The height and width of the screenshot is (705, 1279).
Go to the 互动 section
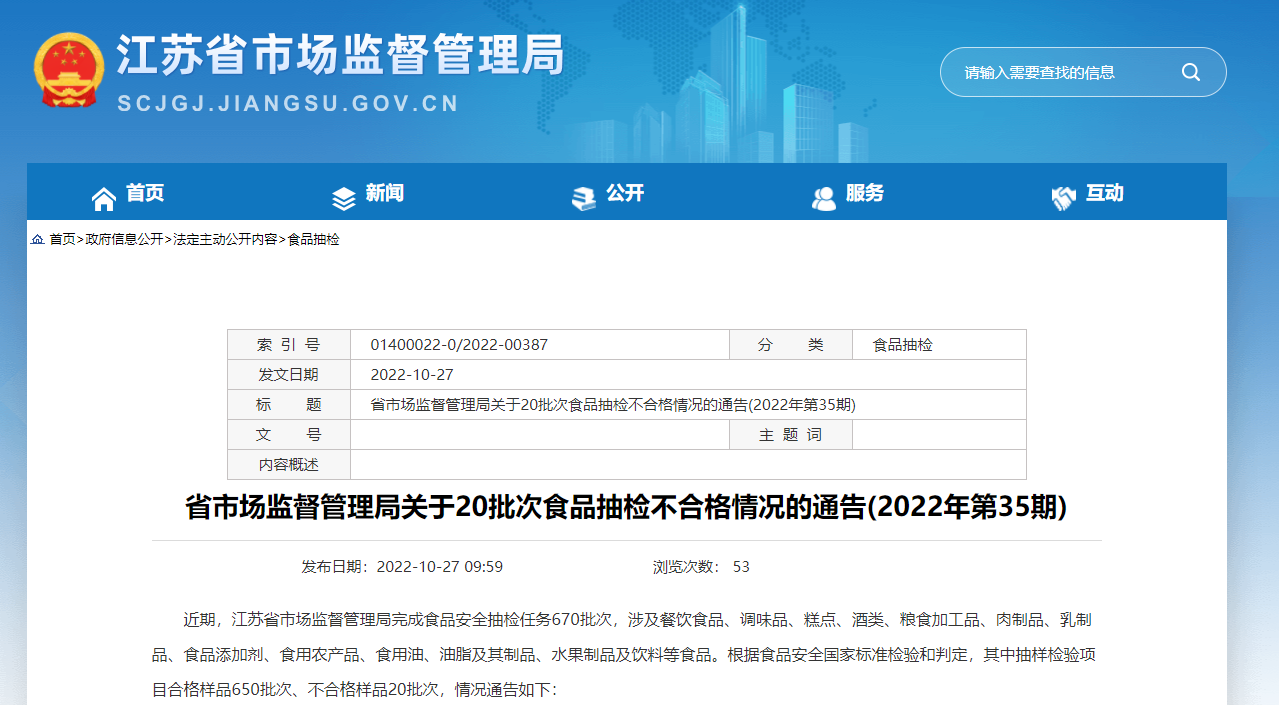(x=1105, y=193)
